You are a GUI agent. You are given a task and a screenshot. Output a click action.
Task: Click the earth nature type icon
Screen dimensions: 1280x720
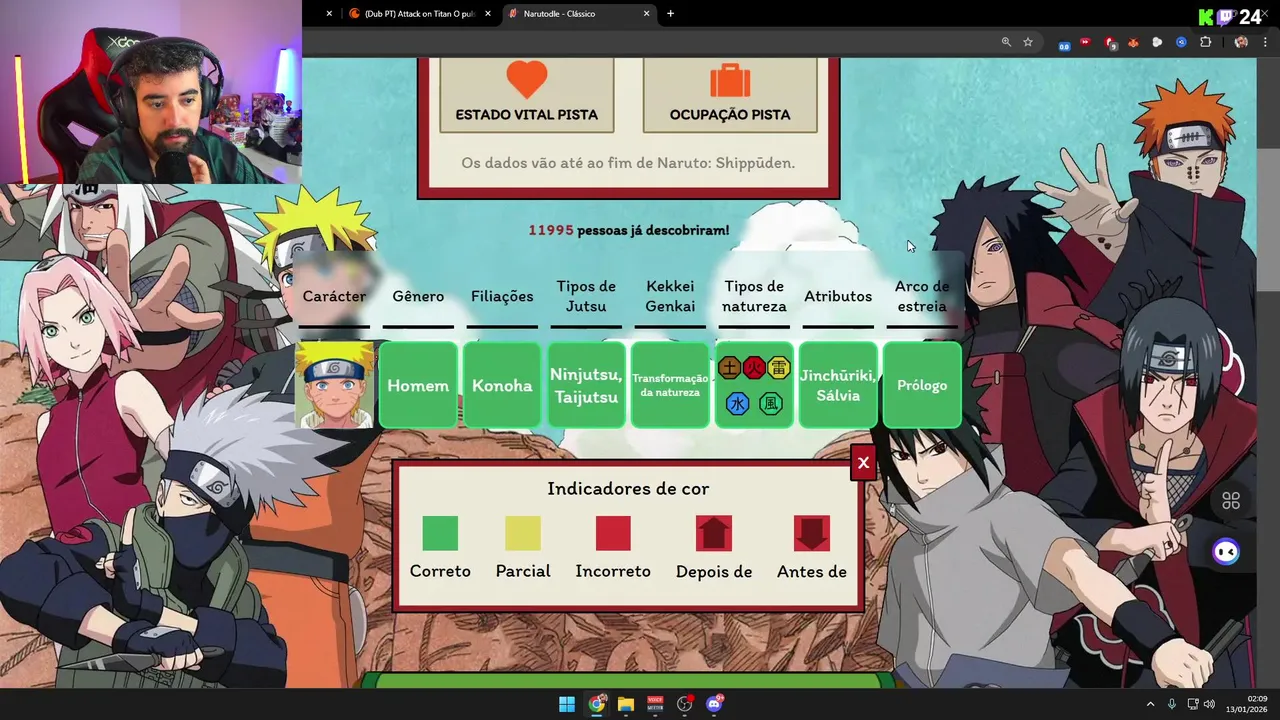(x=730, y=367)
